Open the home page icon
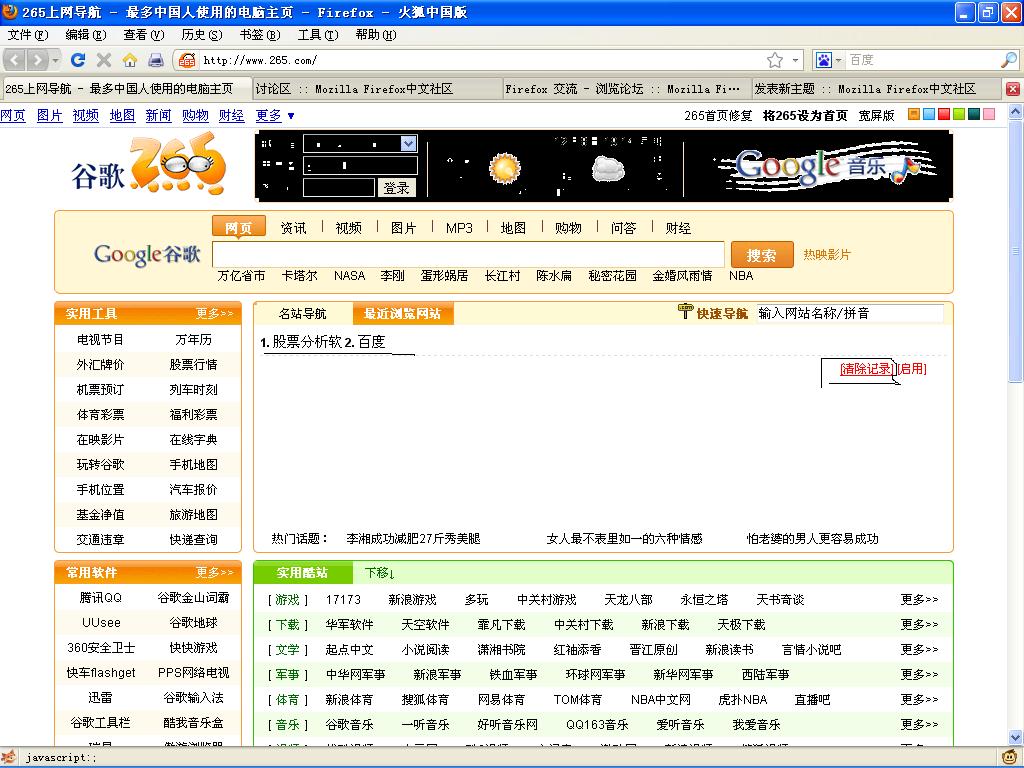Screen dimensions: 1024x768 130,60
